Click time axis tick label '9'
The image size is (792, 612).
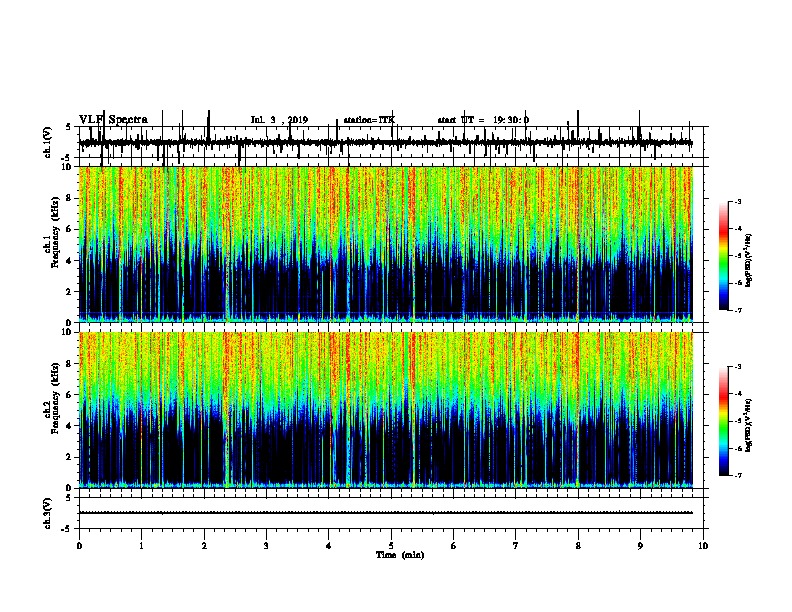[x=640, y=546]
